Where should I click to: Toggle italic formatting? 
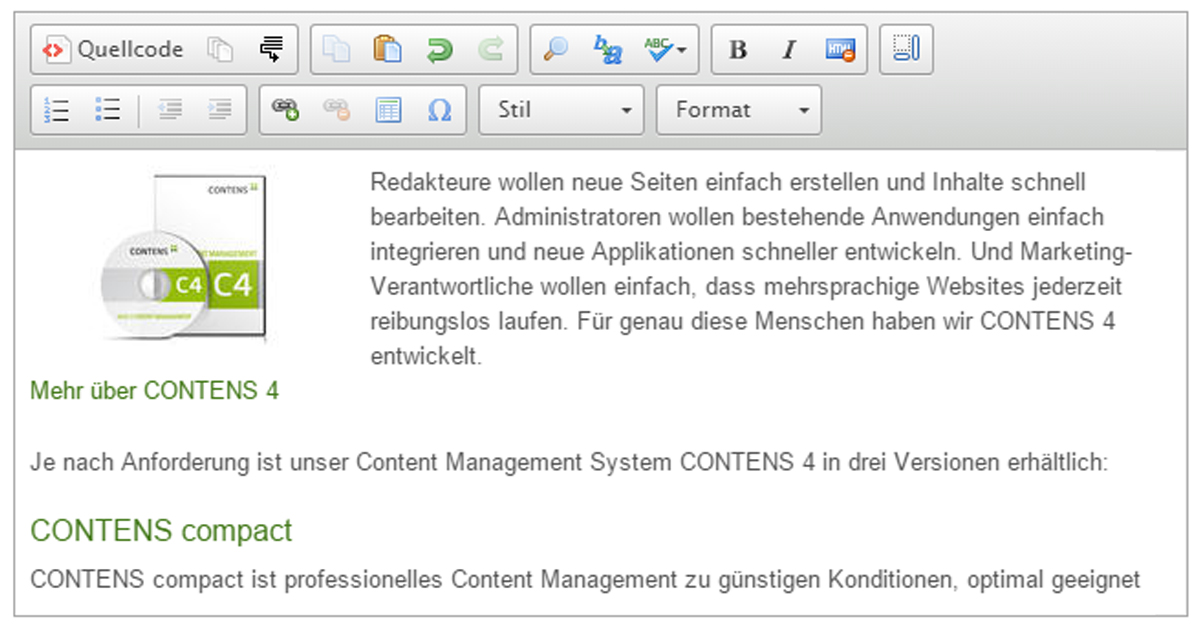(789, 50)
